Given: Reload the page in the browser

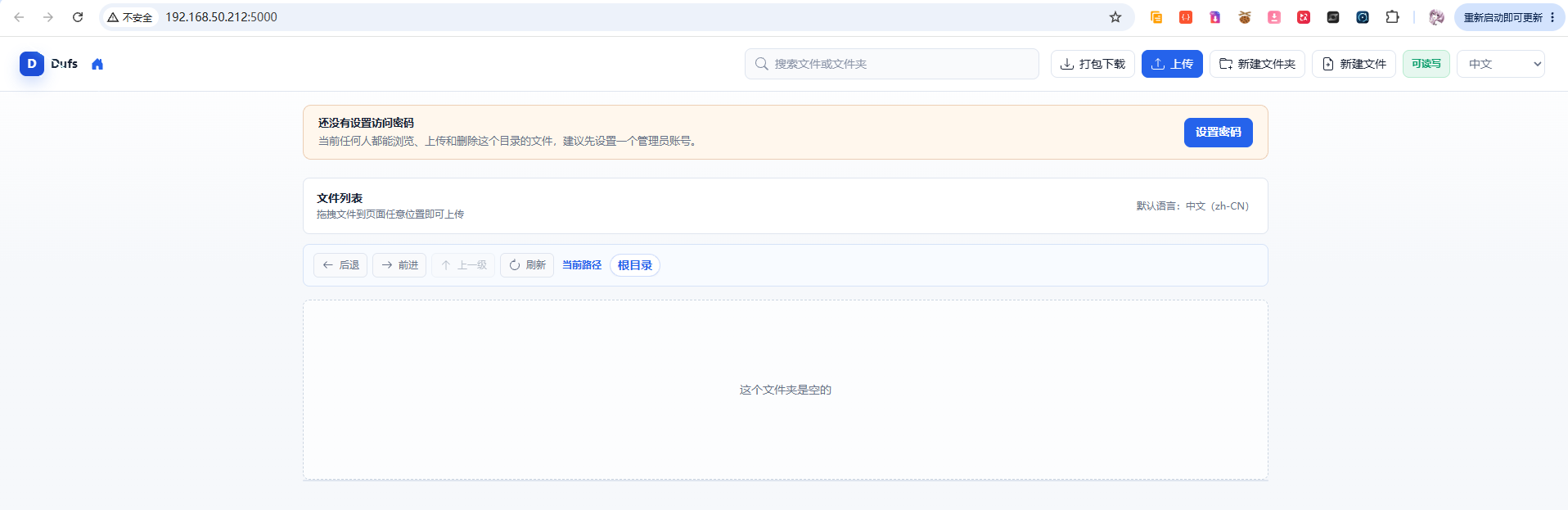Looking at the screenshot, I should coord(78,17).
